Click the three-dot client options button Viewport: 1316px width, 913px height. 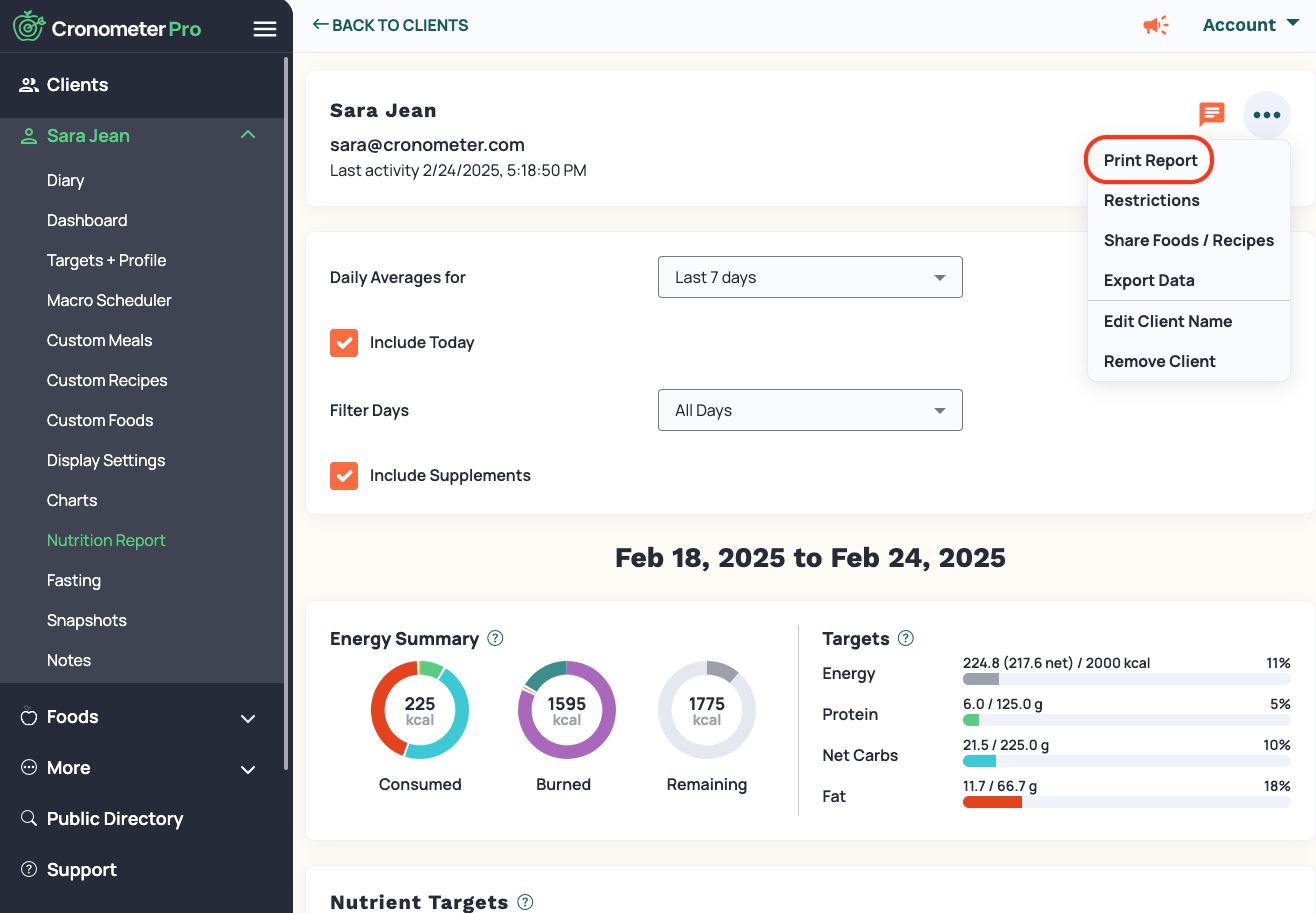coord(1267,115)
